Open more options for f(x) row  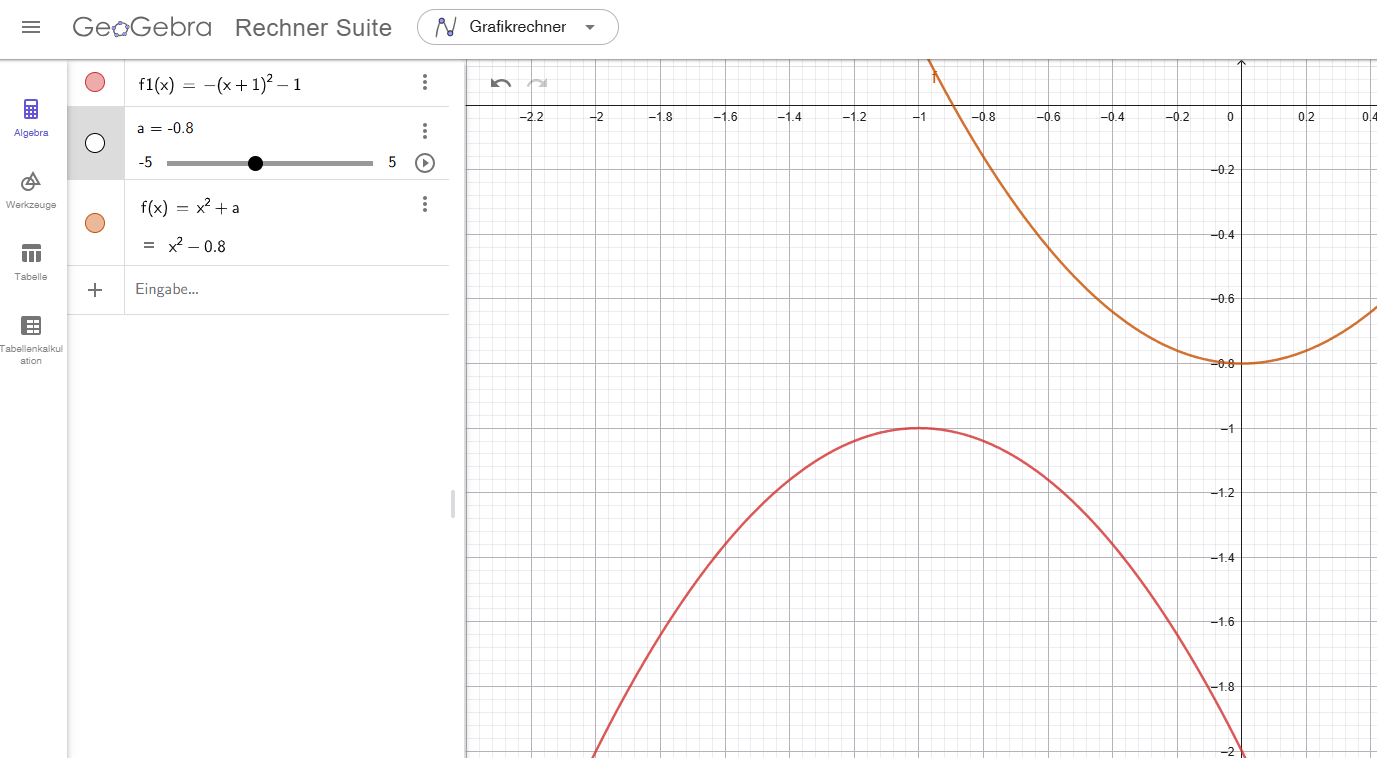pos(425,204)
